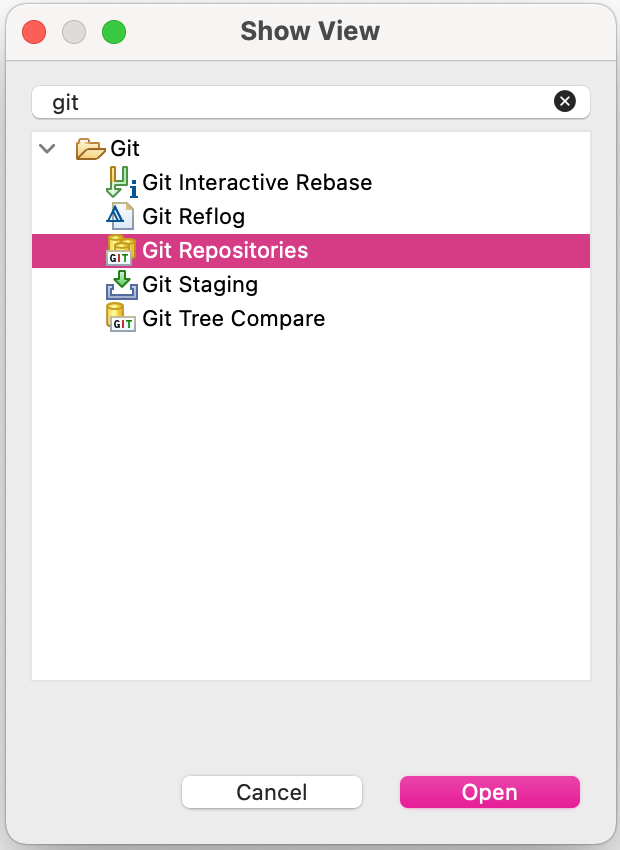Collapse the Git category chevron

coord(48,148)
